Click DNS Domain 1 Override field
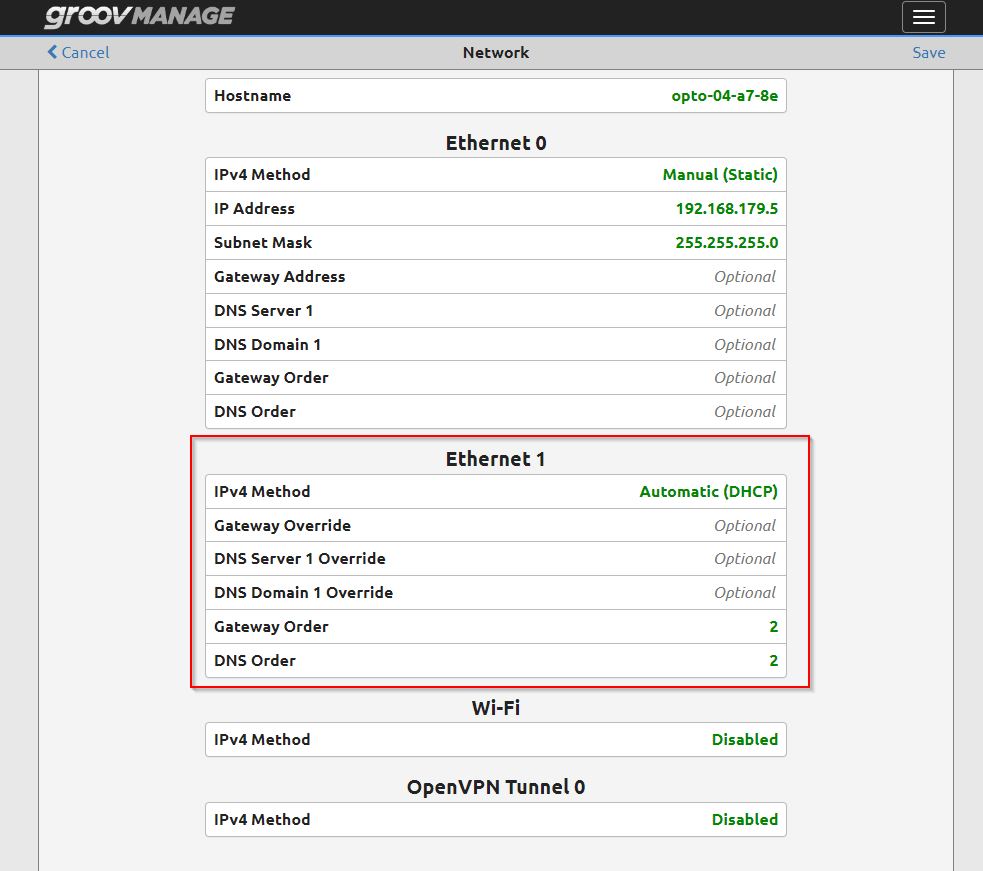Screen dimensions: 983x871 click(495, 593)
